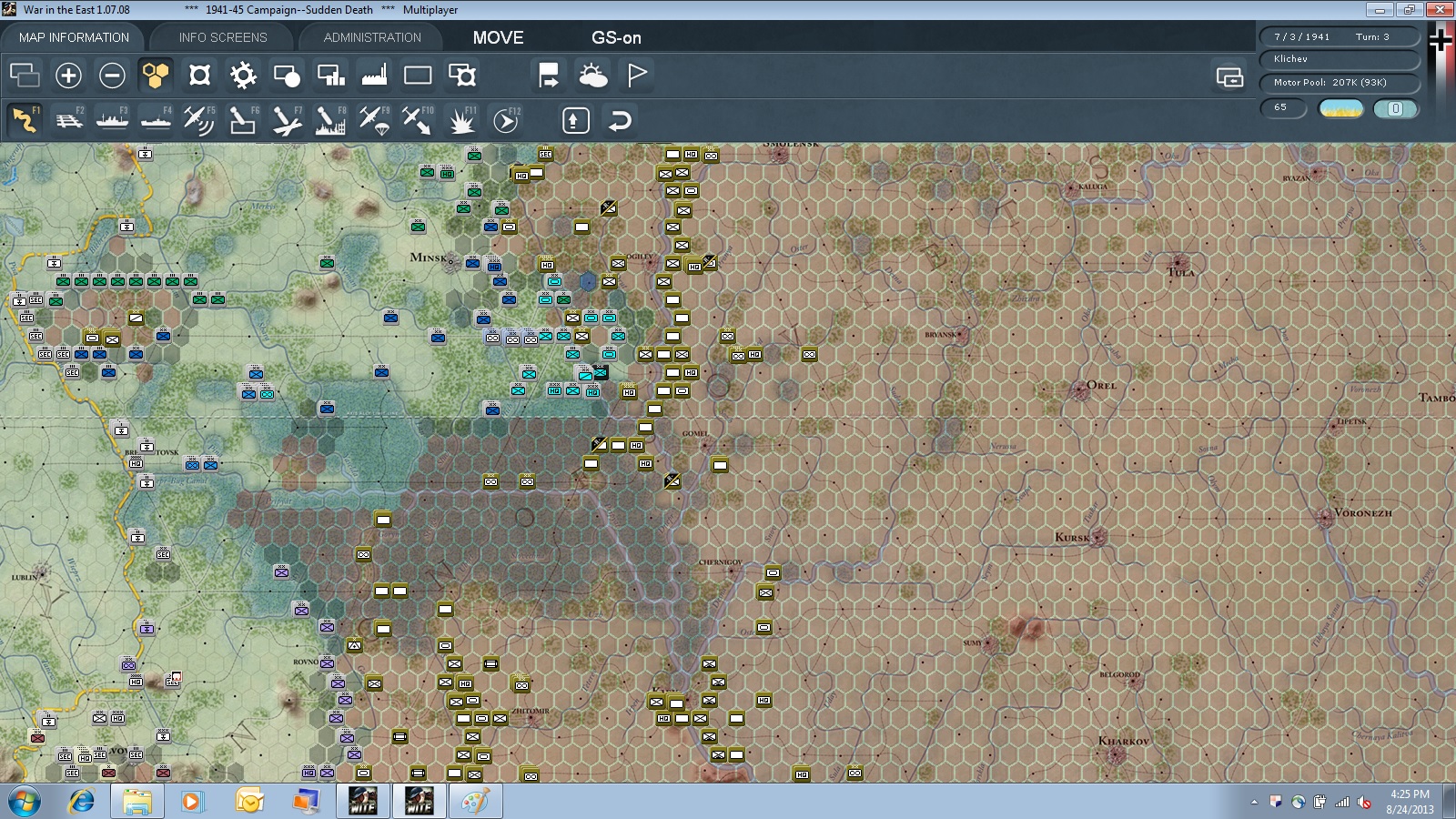The height and width of the screenshot is (819, 1456).
Task: Click the zoom out map button
Action: [112, 76]
